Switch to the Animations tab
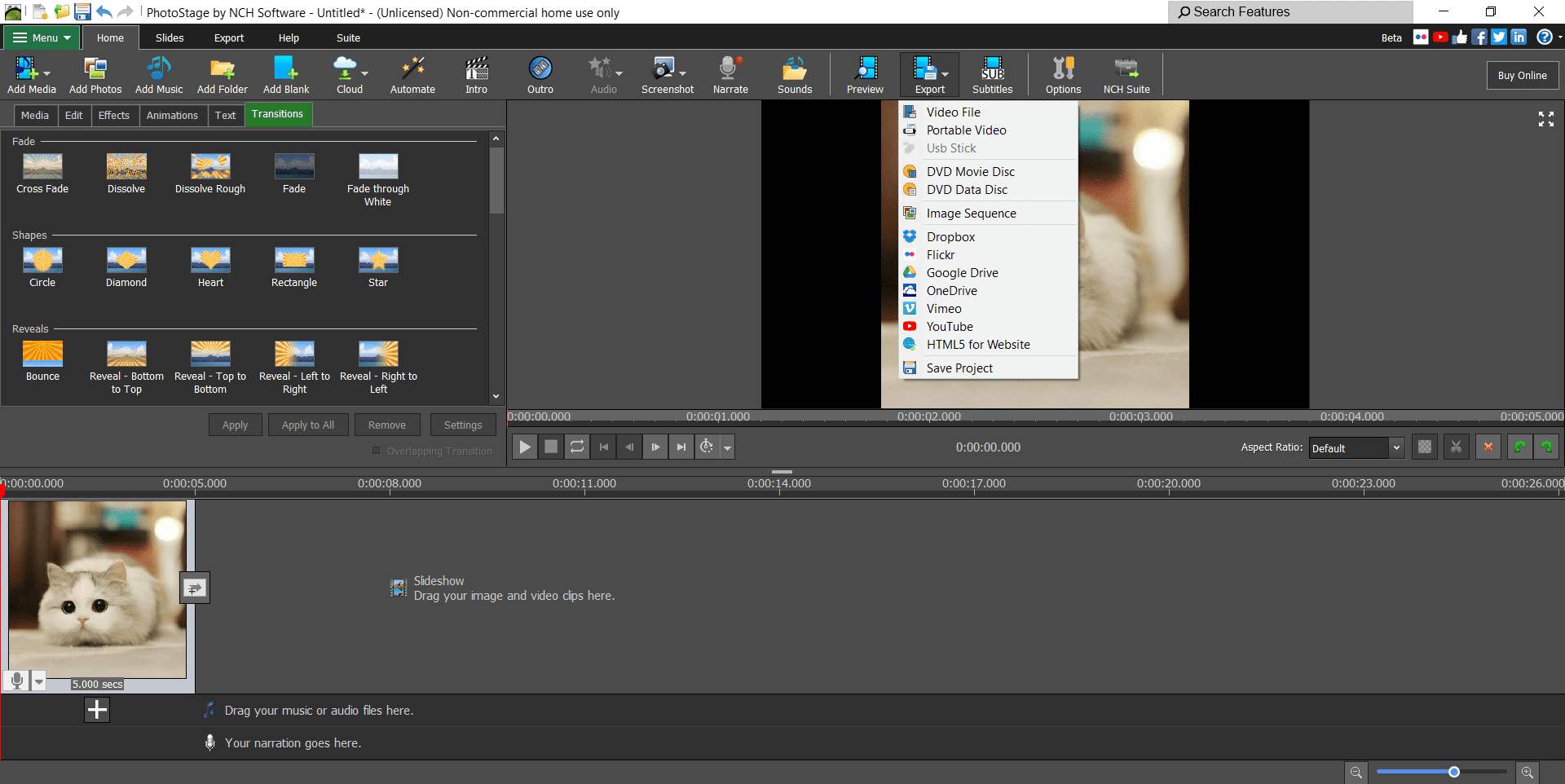 (x=172, y=116)
